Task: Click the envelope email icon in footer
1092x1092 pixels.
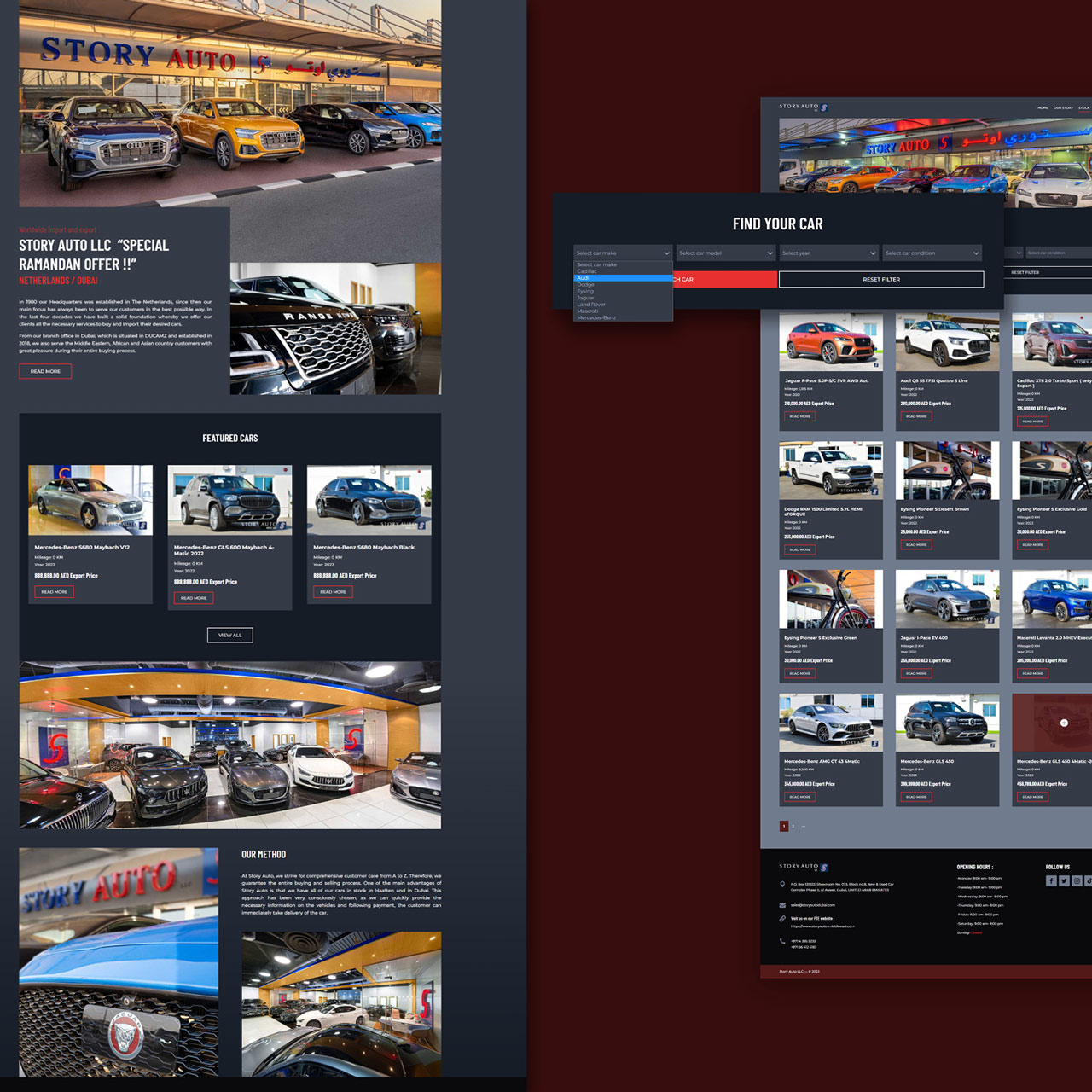Action: click(x=782, y=905)
